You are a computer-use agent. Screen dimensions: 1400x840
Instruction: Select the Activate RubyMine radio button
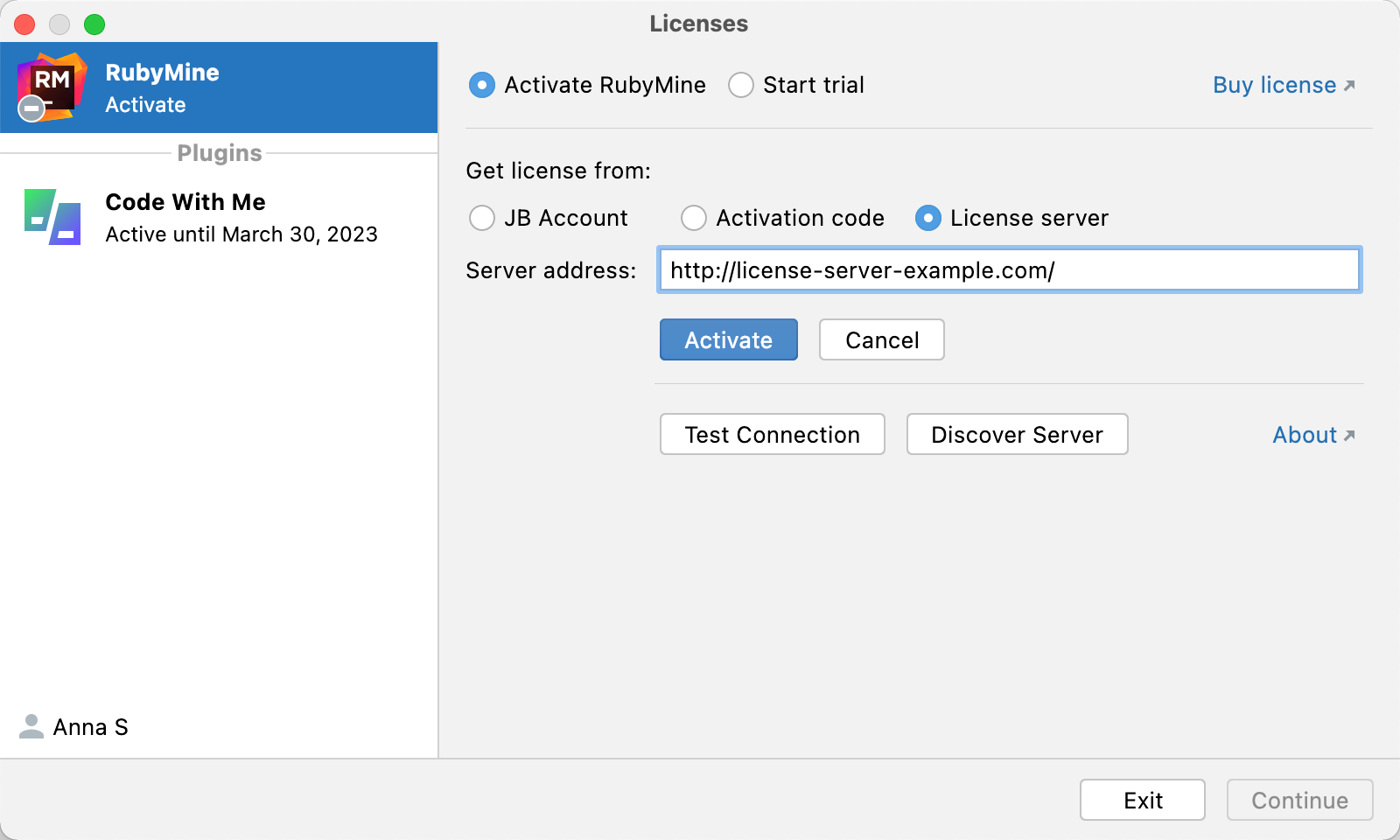pyautogui.click(x=482, y=85)
